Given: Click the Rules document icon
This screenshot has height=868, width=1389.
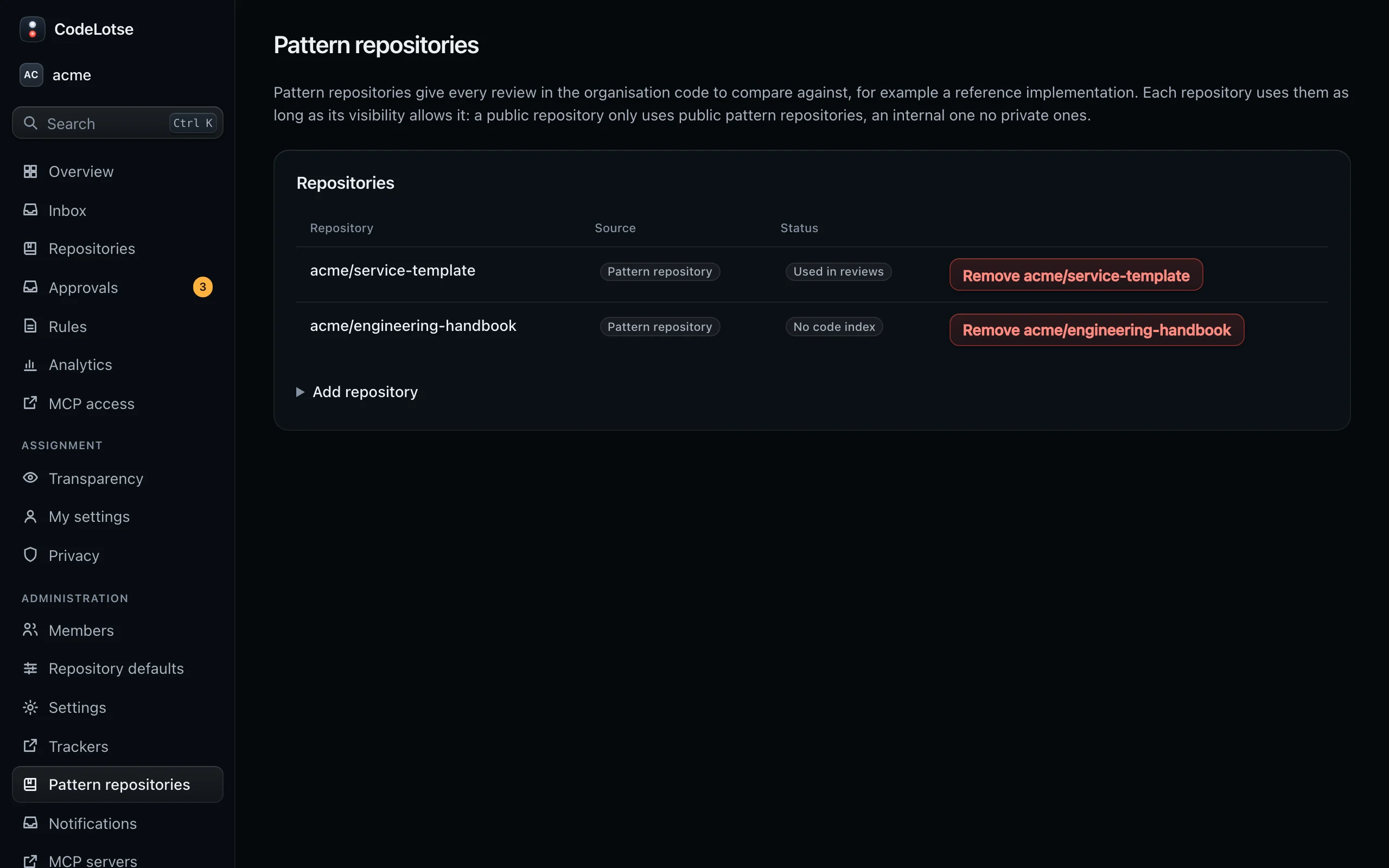Looking at the screenshot, I should [30, 326].
